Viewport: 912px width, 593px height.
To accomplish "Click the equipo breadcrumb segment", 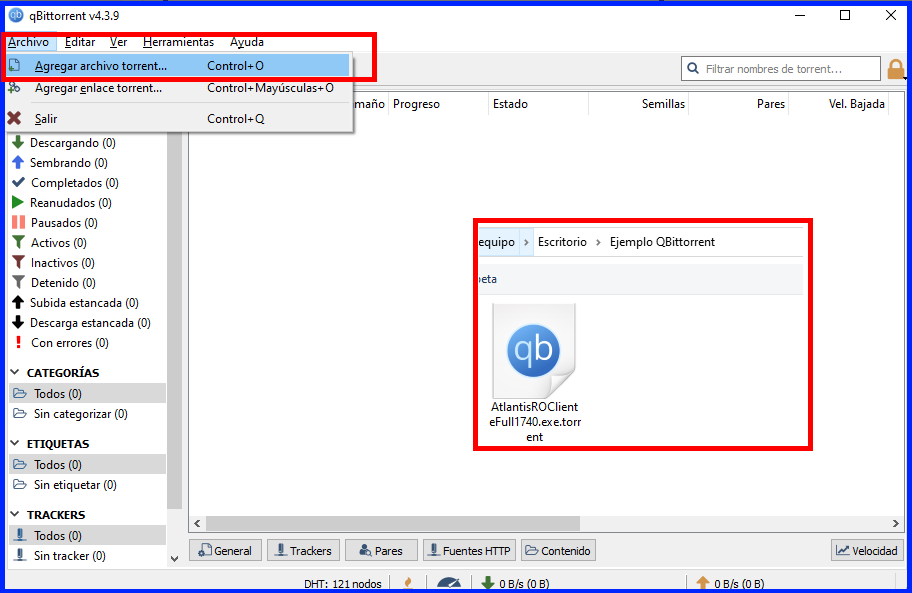I will point(497,242).
